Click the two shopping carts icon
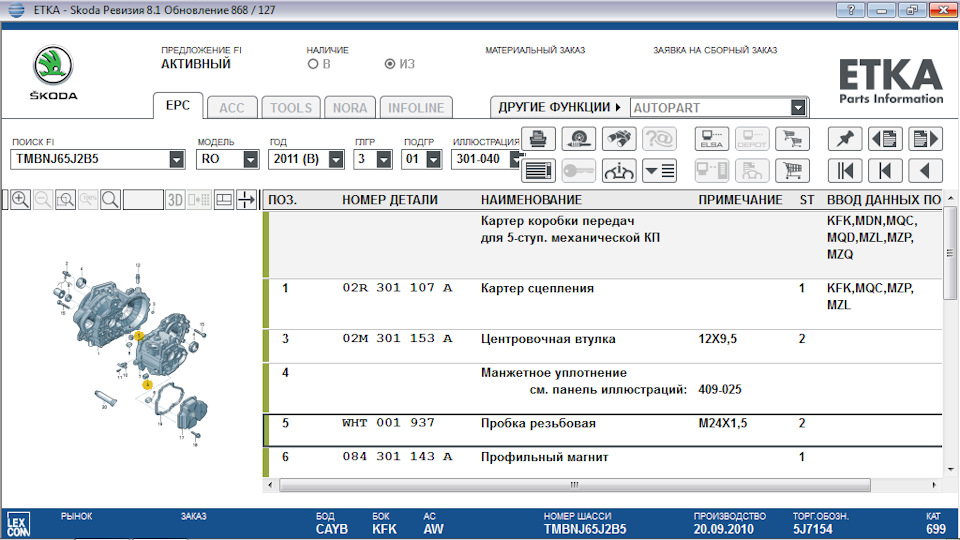 pos(792,139)
